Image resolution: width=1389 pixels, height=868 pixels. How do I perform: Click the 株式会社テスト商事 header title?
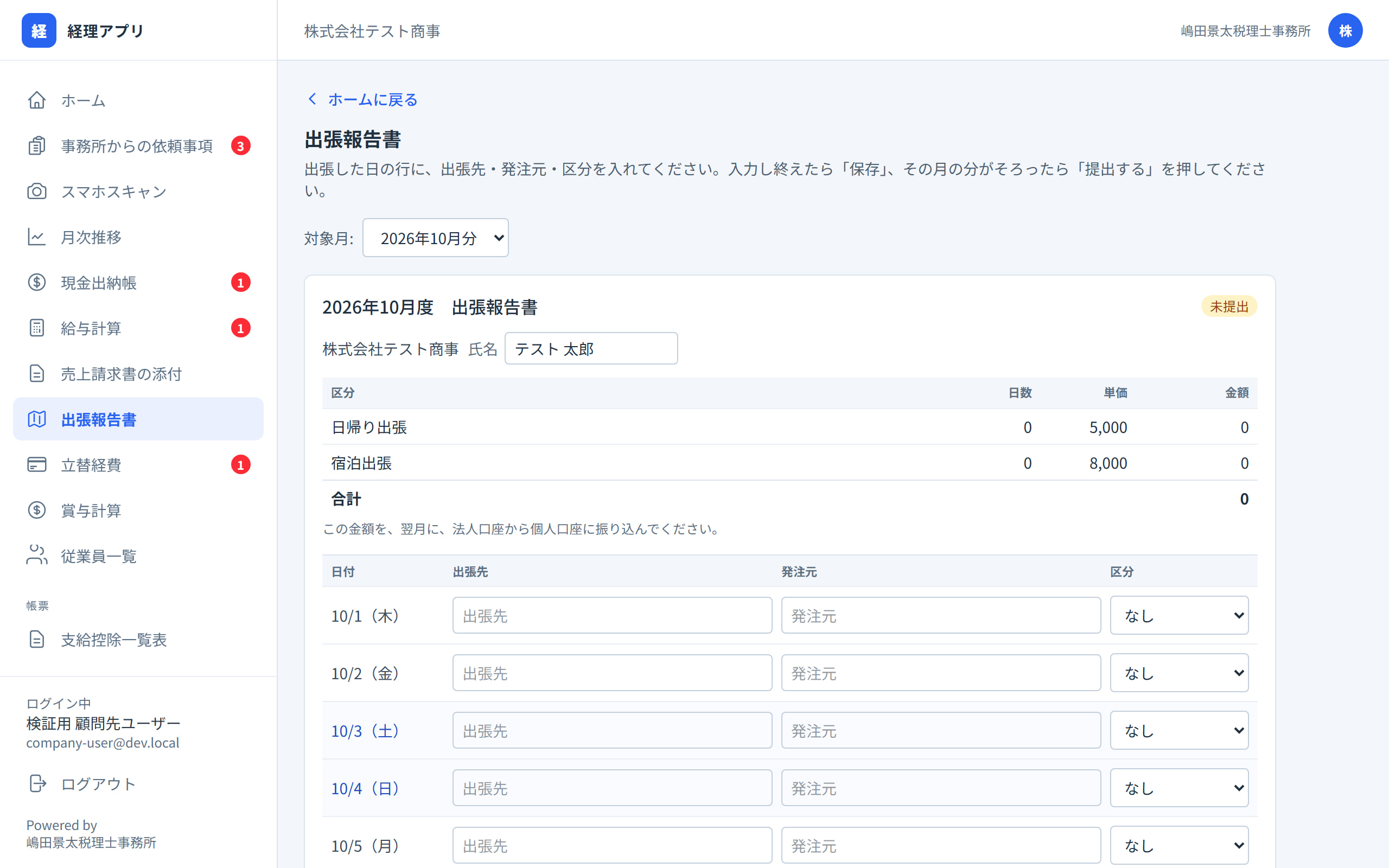point(372,31)
